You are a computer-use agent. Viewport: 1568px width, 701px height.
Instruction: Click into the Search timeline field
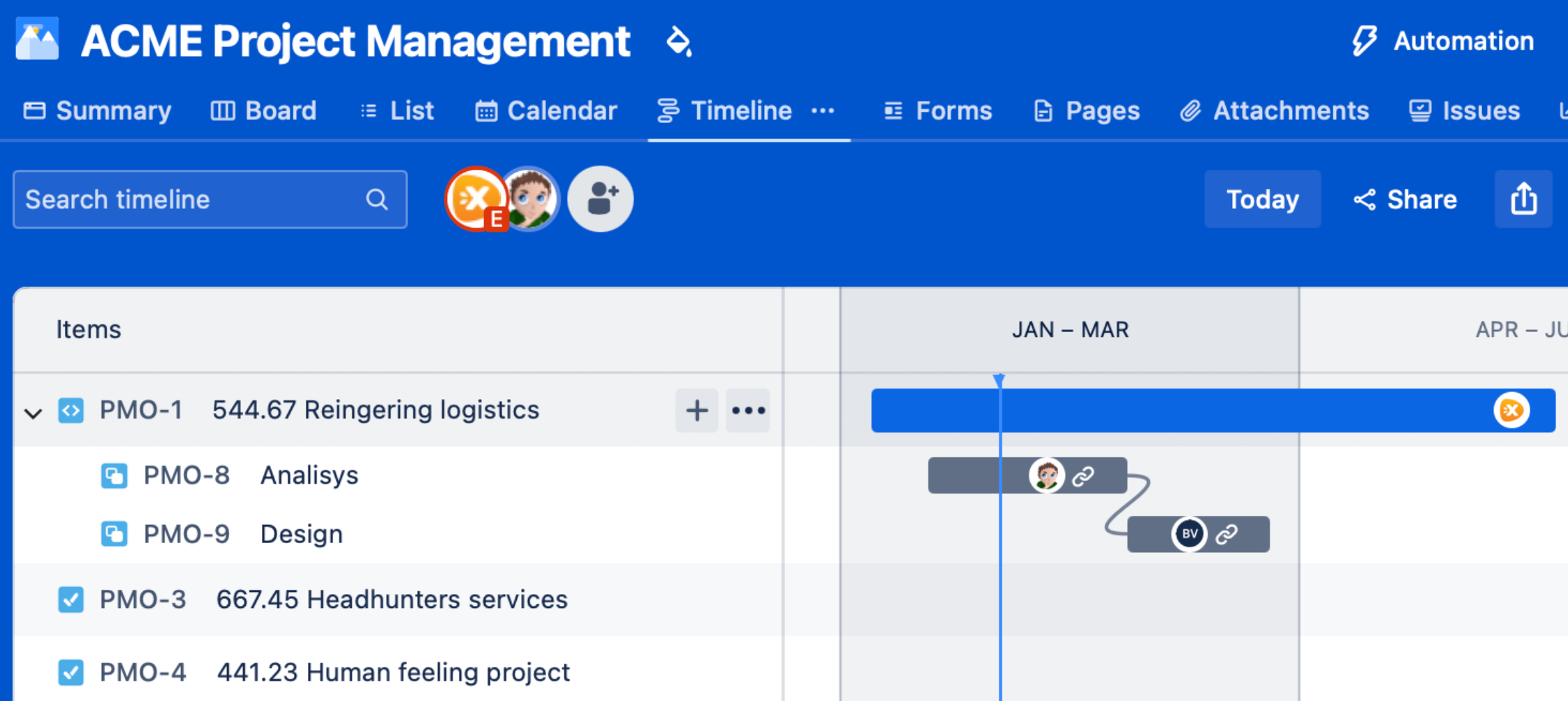(x=210, y=199)
